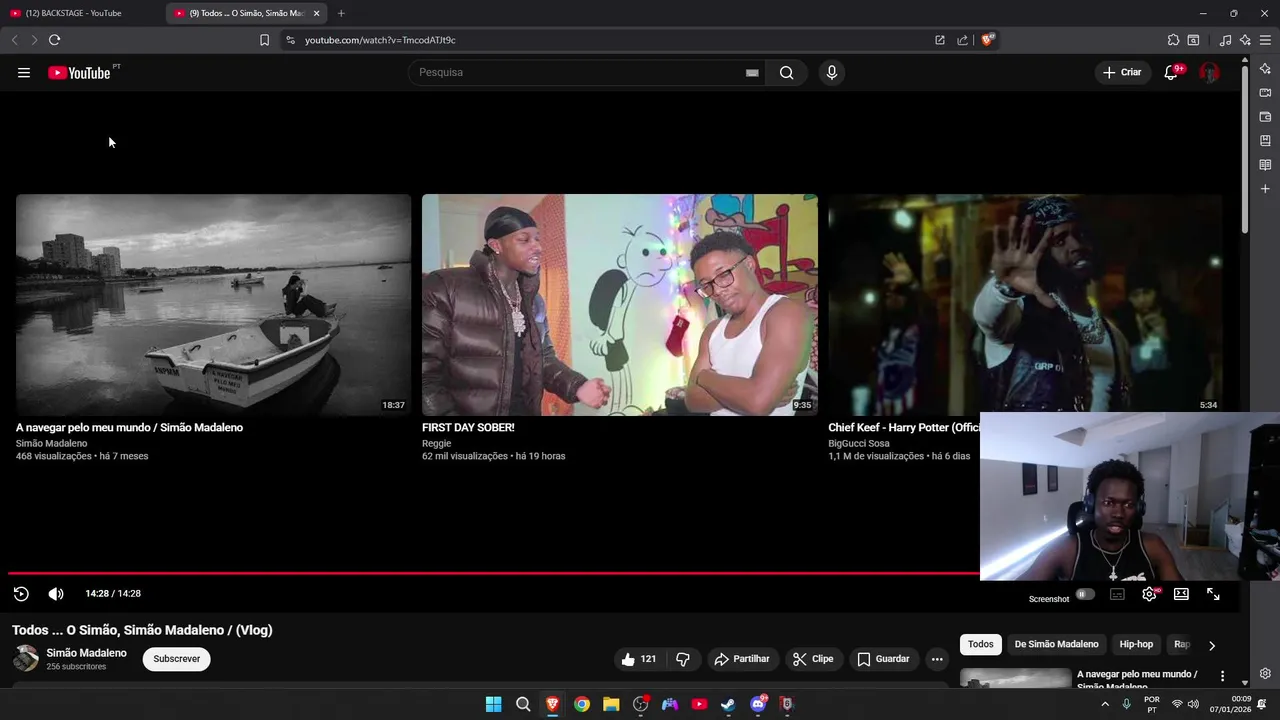Open Brave Wallet in sidebar
1280x720 pixels.
coord(1265,117)
